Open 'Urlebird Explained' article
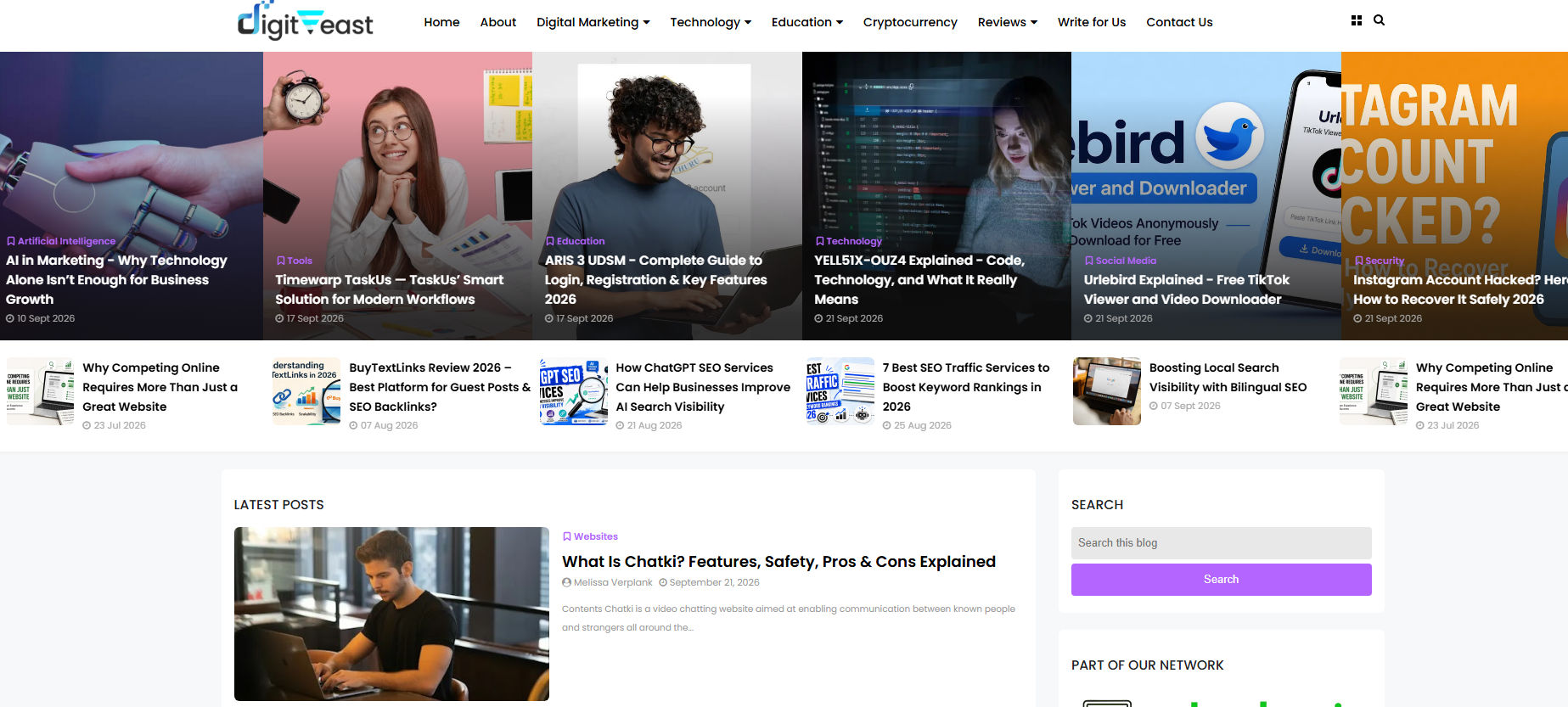 (x=1186, y=289)
